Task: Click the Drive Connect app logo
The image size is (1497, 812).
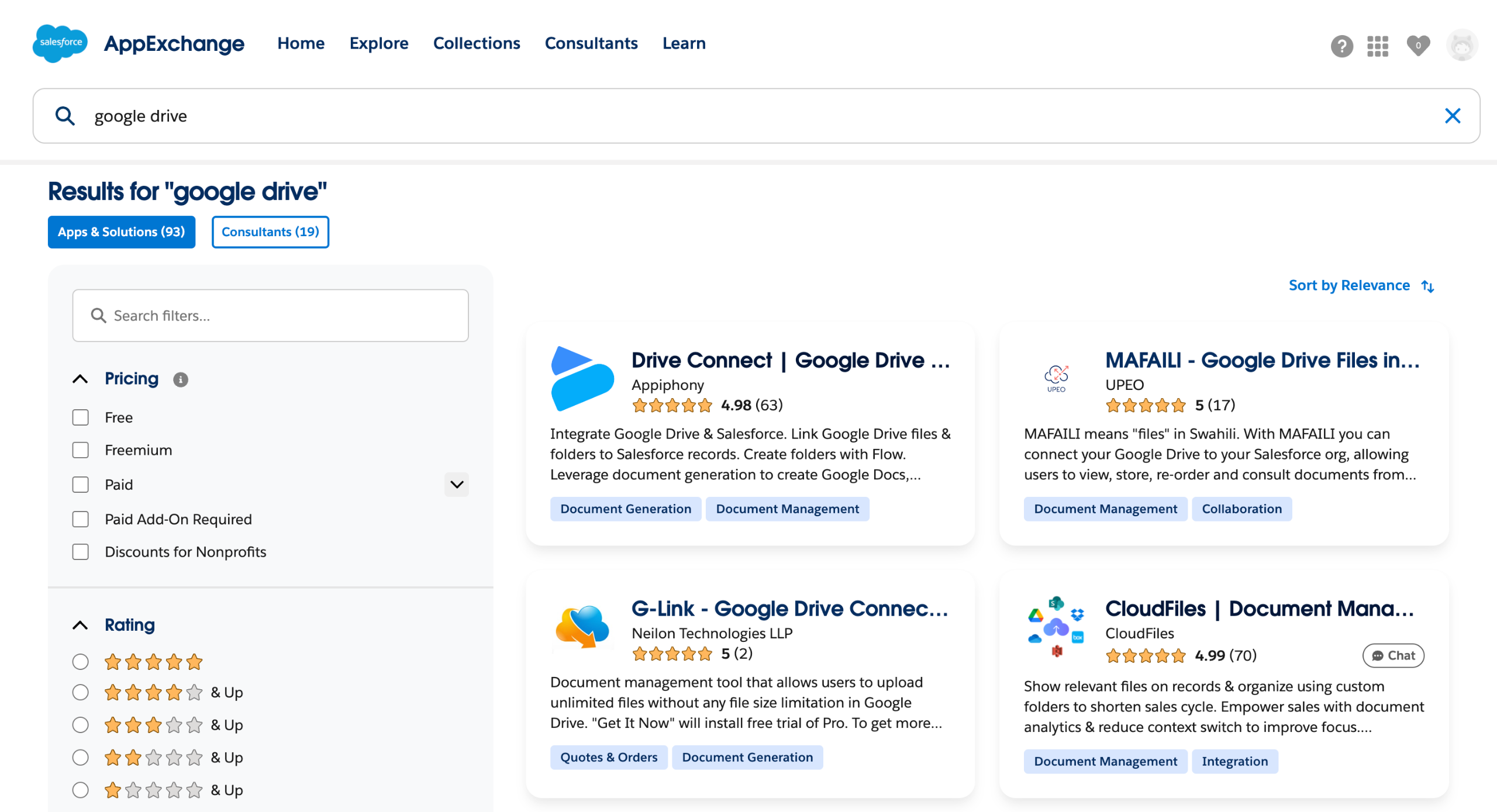Action: click(x=582, y=379)
